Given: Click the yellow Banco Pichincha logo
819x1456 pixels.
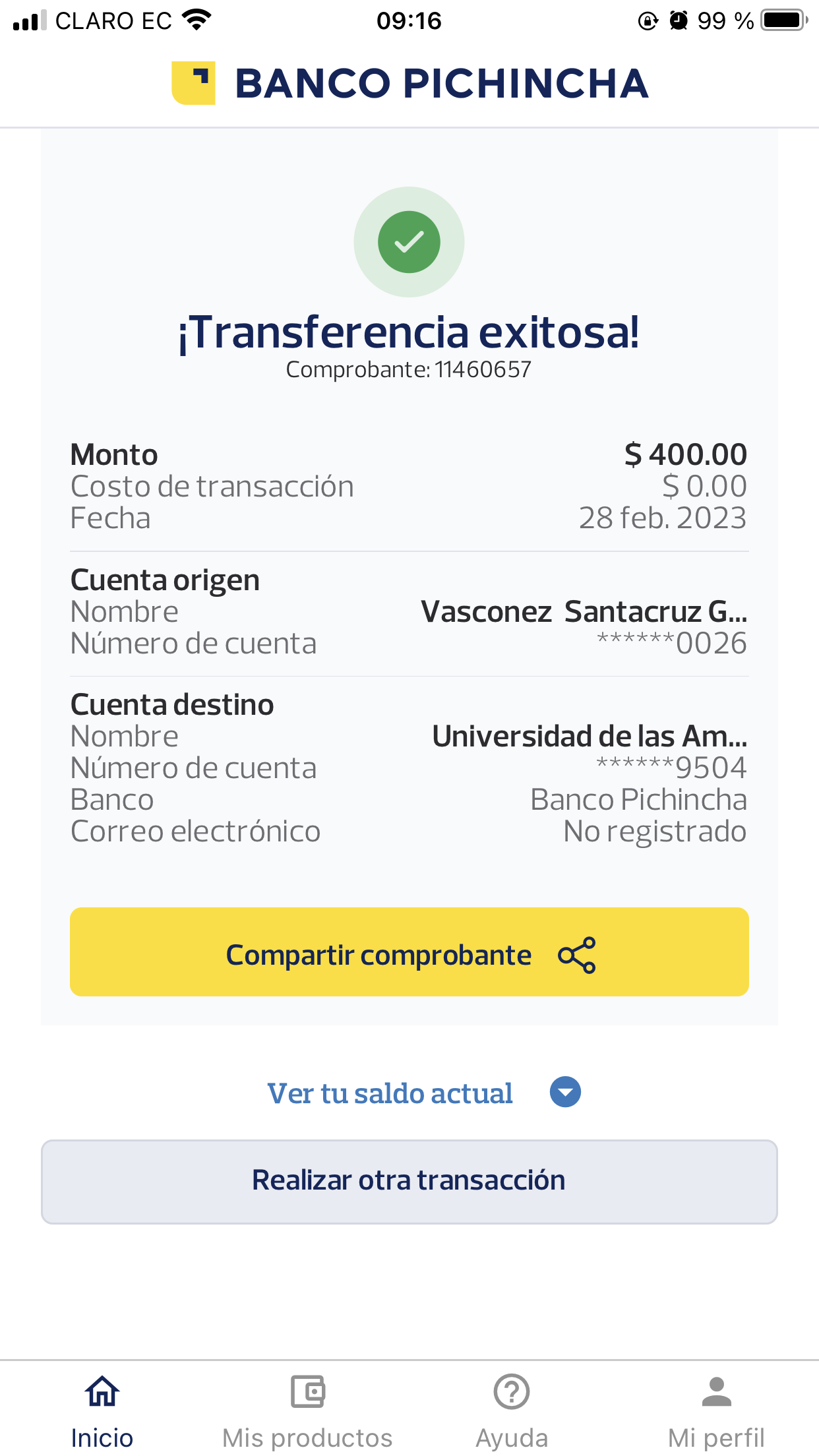Looking at the screenshot, I should [x=193, y=83].
